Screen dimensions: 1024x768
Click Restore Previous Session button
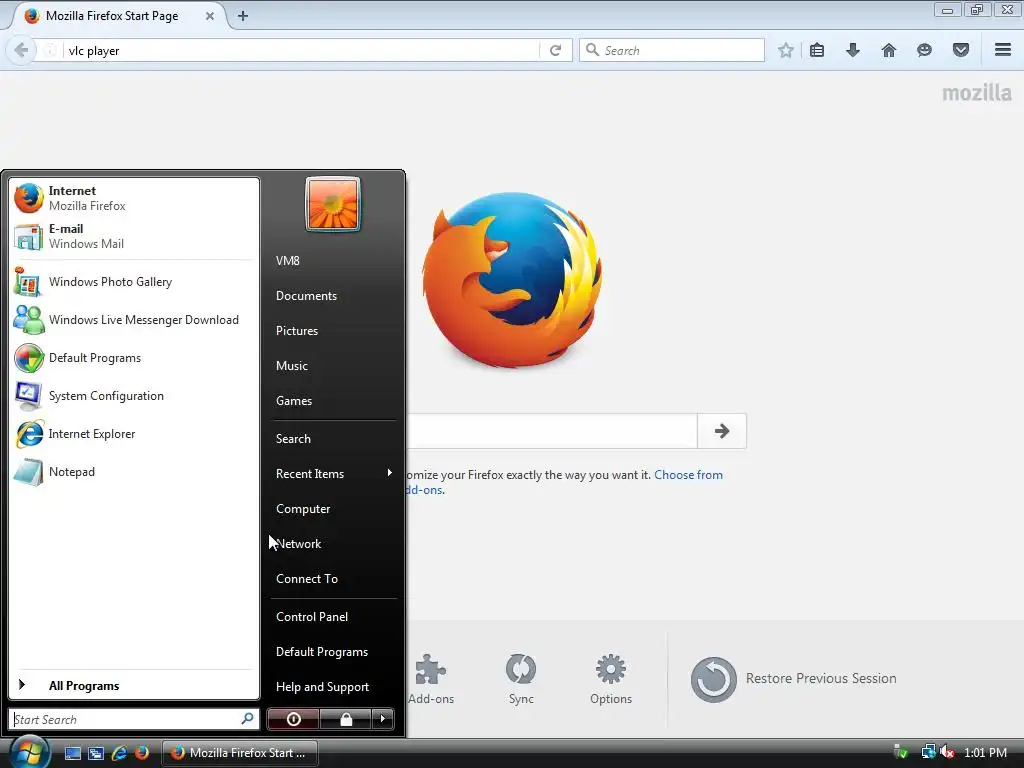click(793, 679)
